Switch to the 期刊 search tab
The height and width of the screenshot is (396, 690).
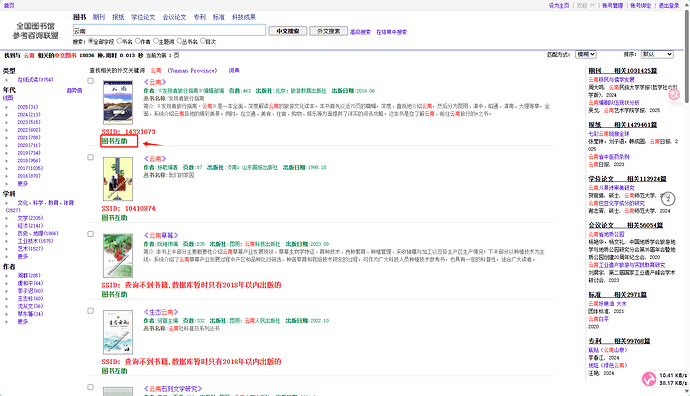99,17
